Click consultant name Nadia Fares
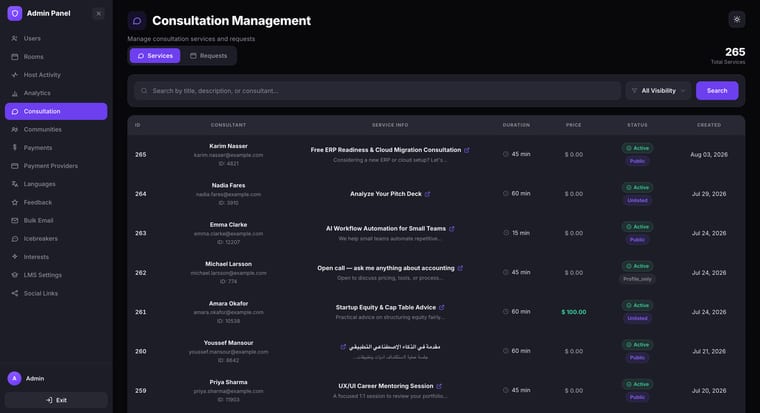The image size is (760, 413). 228,185
